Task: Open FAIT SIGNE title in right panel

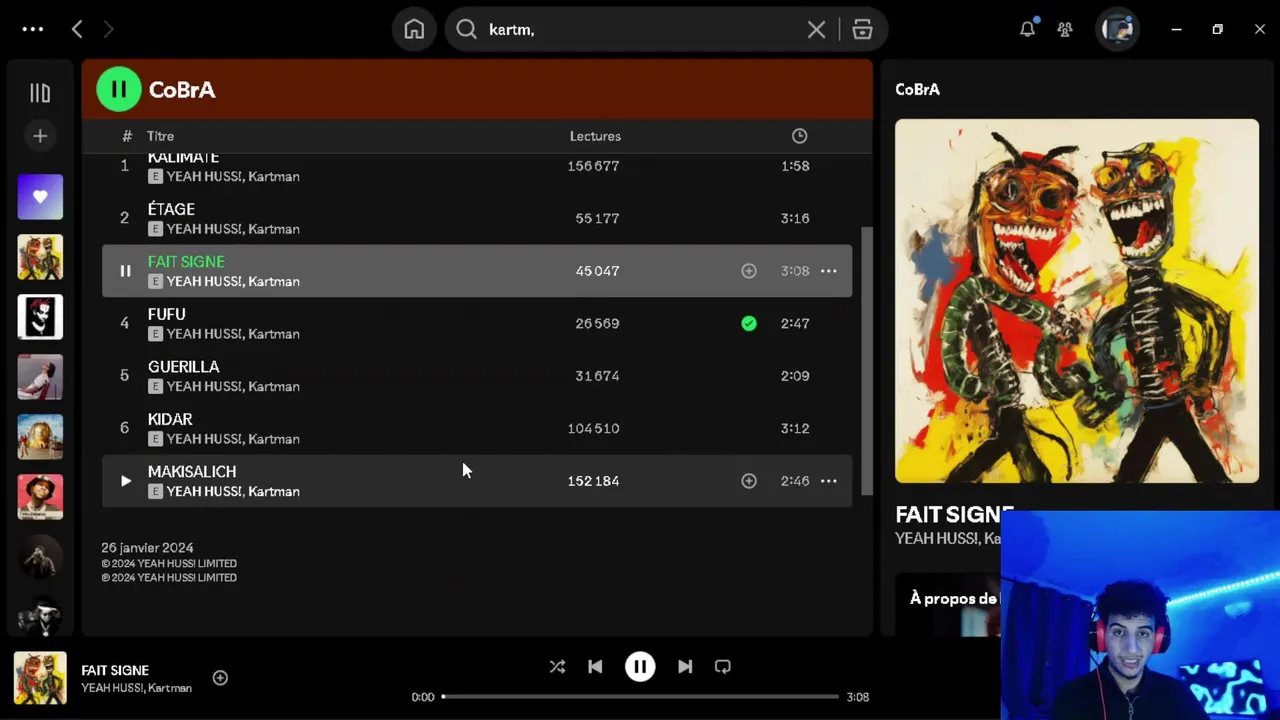Action: tap(955, 514)
